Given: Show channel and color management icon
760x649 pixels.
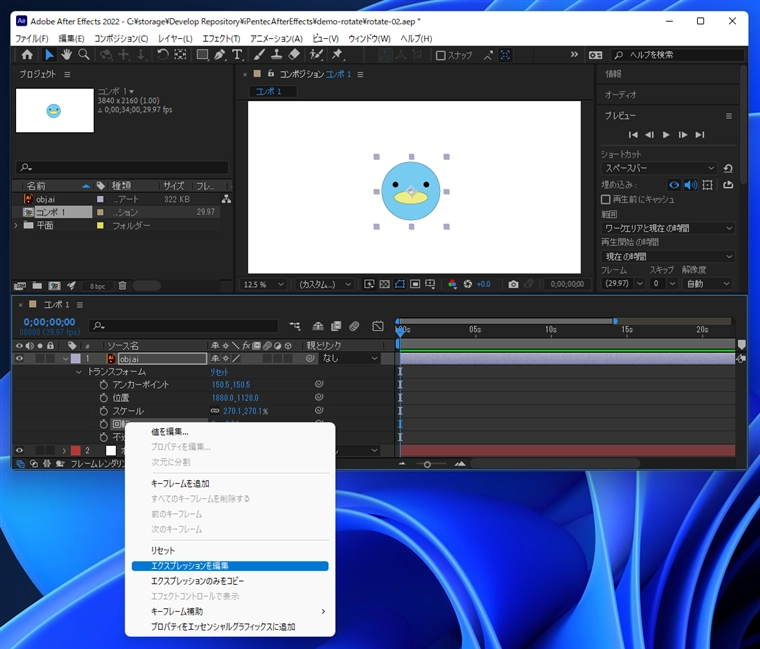Looking at the screenshot, I should 452,284.
